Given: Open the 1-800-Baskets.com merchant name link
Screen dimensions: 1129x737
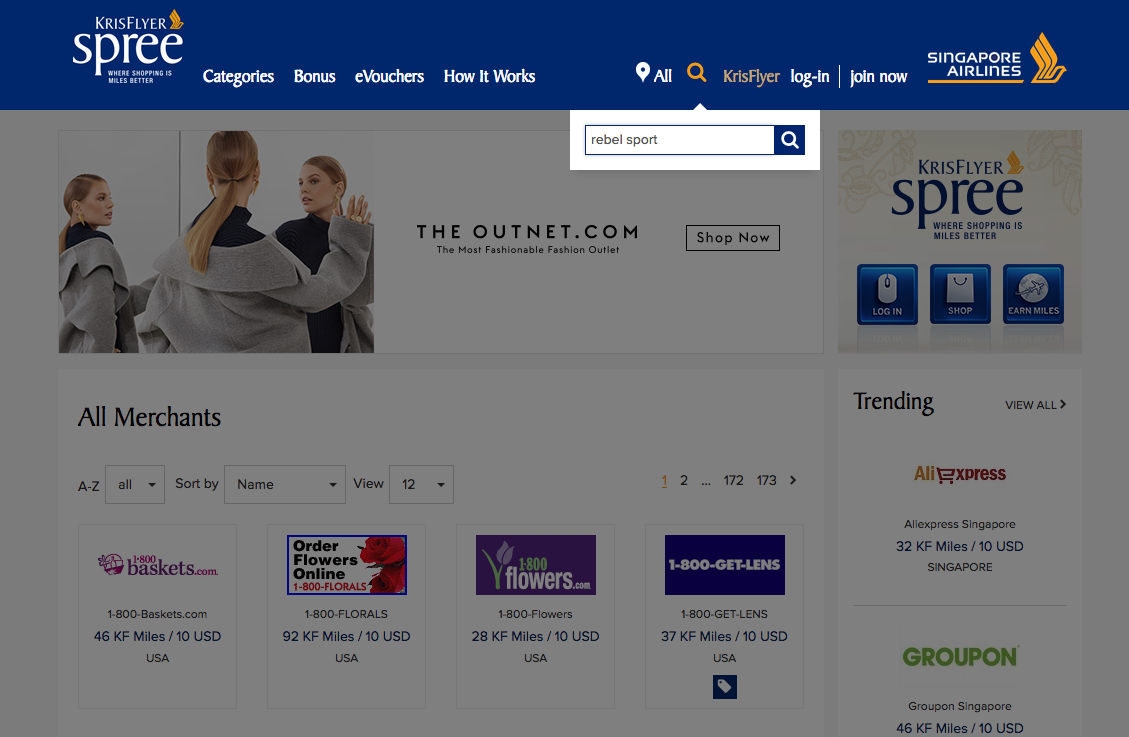Looking at the screenshot, I should (x=158, y=614).
